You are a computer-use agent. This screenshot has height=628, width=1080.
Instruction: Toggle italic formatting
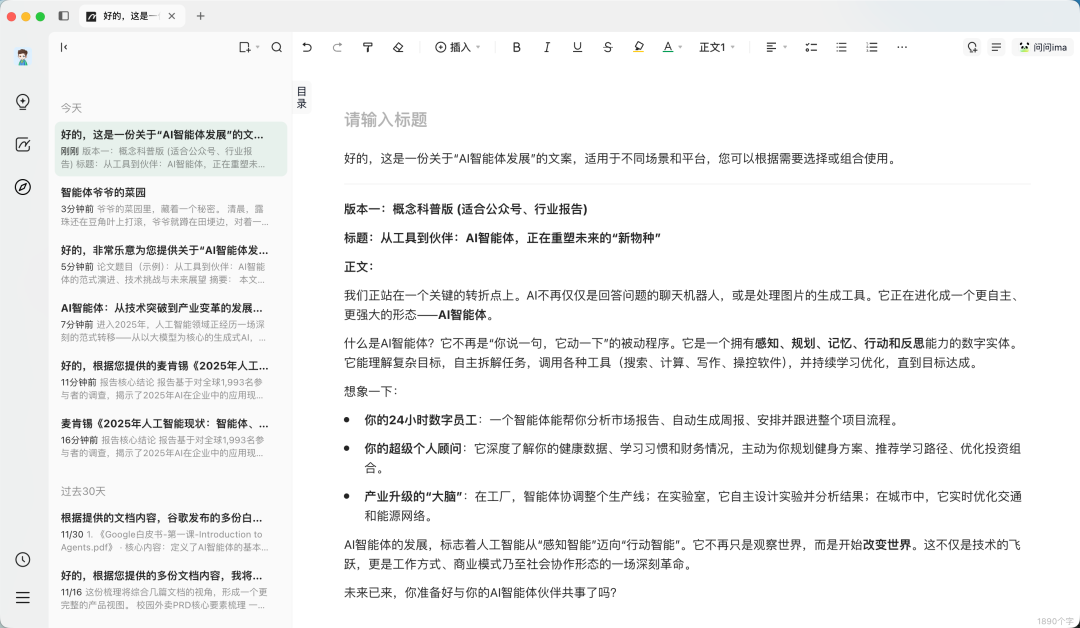point(547,46)
